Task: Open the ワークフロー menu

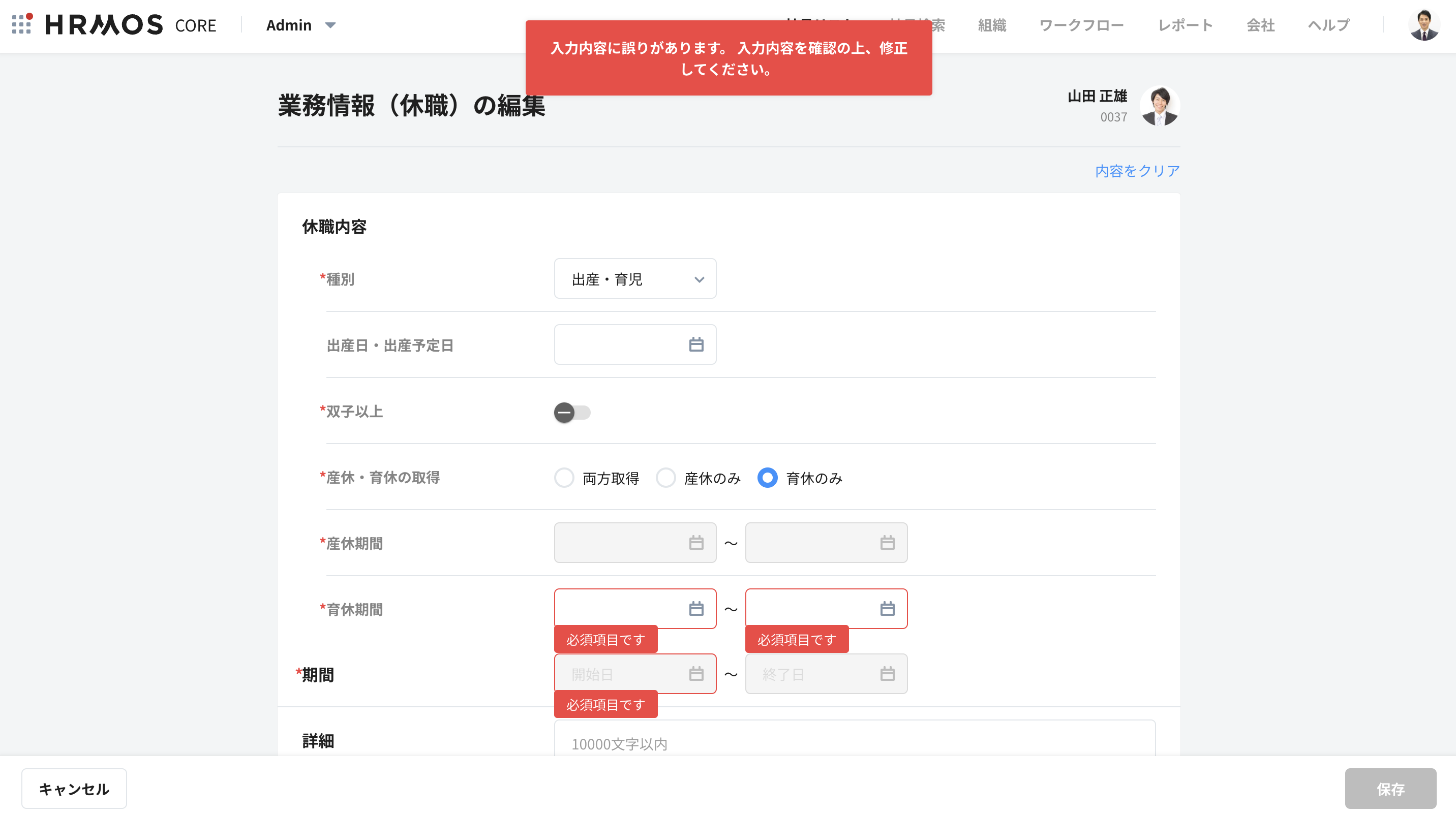Action: (x=1081, y=25)
